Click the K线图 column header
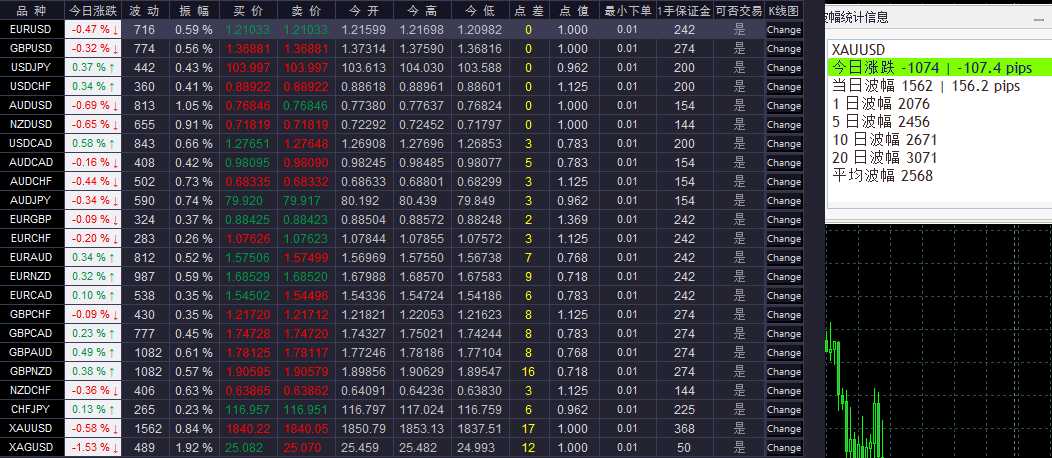This screenshot has width=1052, height=458. 784,11
